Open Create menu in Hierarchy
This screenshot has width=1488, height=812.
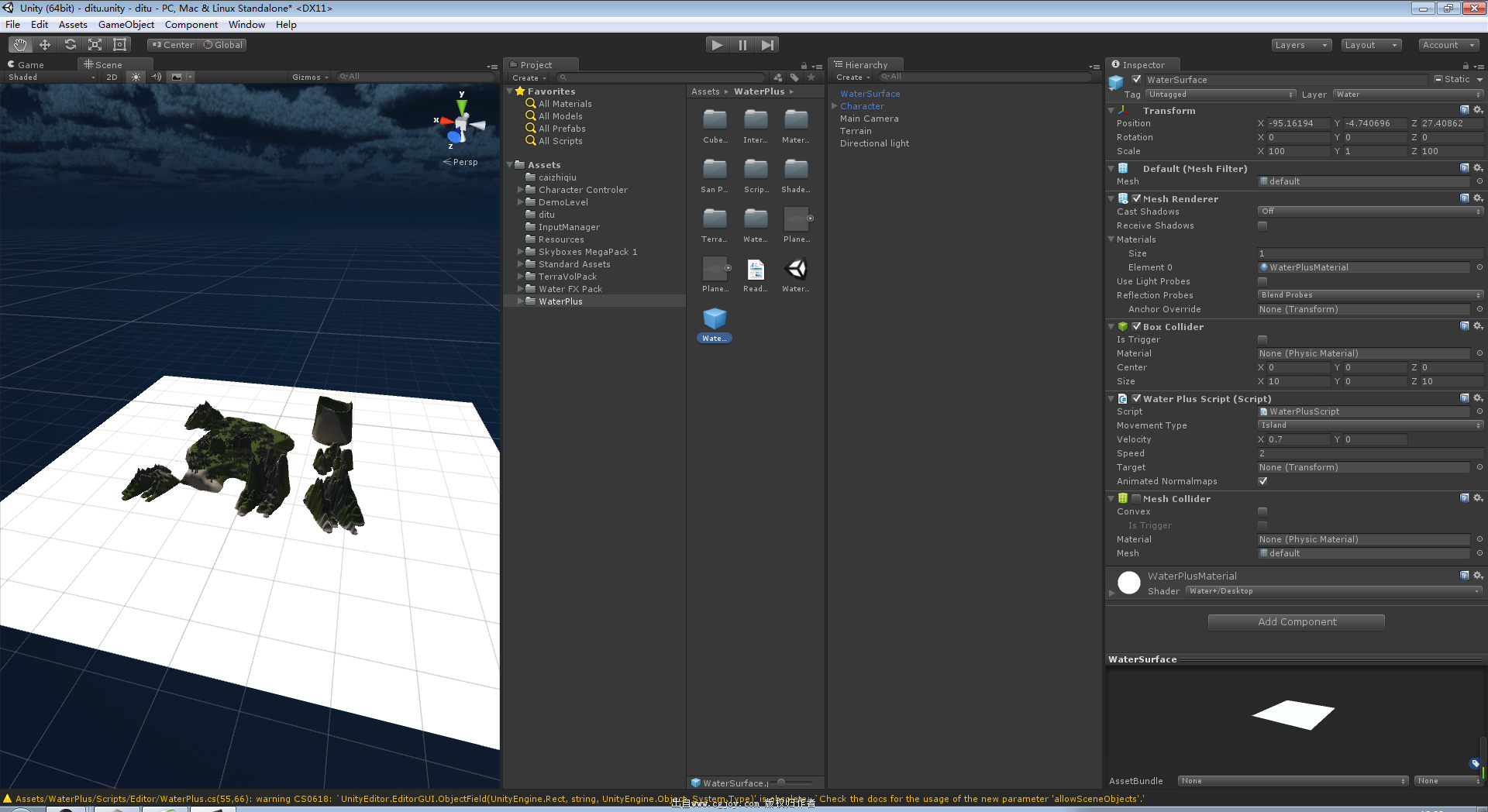(852, 77)
